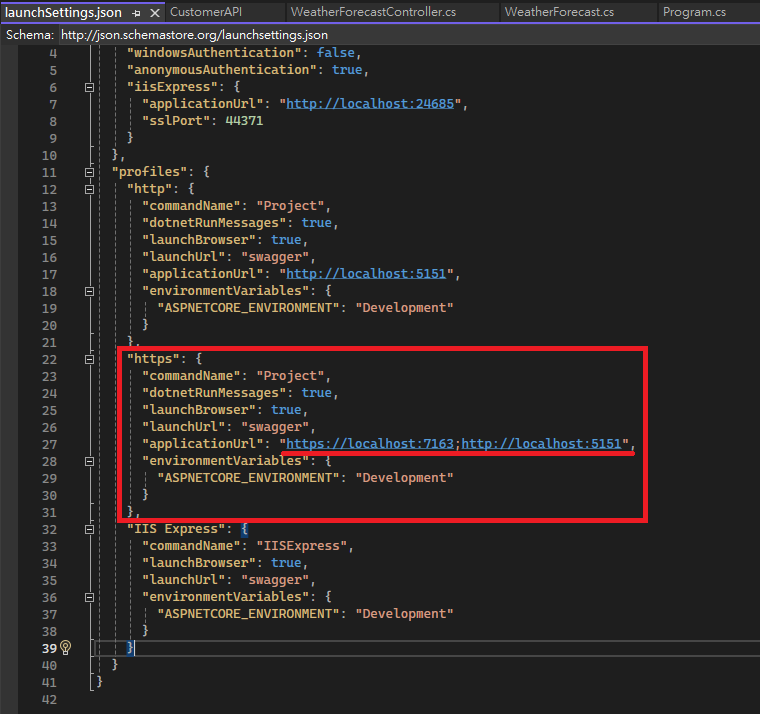Collapse the profiles section
The height and width of the screenshot is (714, 760).
(90, 172)
